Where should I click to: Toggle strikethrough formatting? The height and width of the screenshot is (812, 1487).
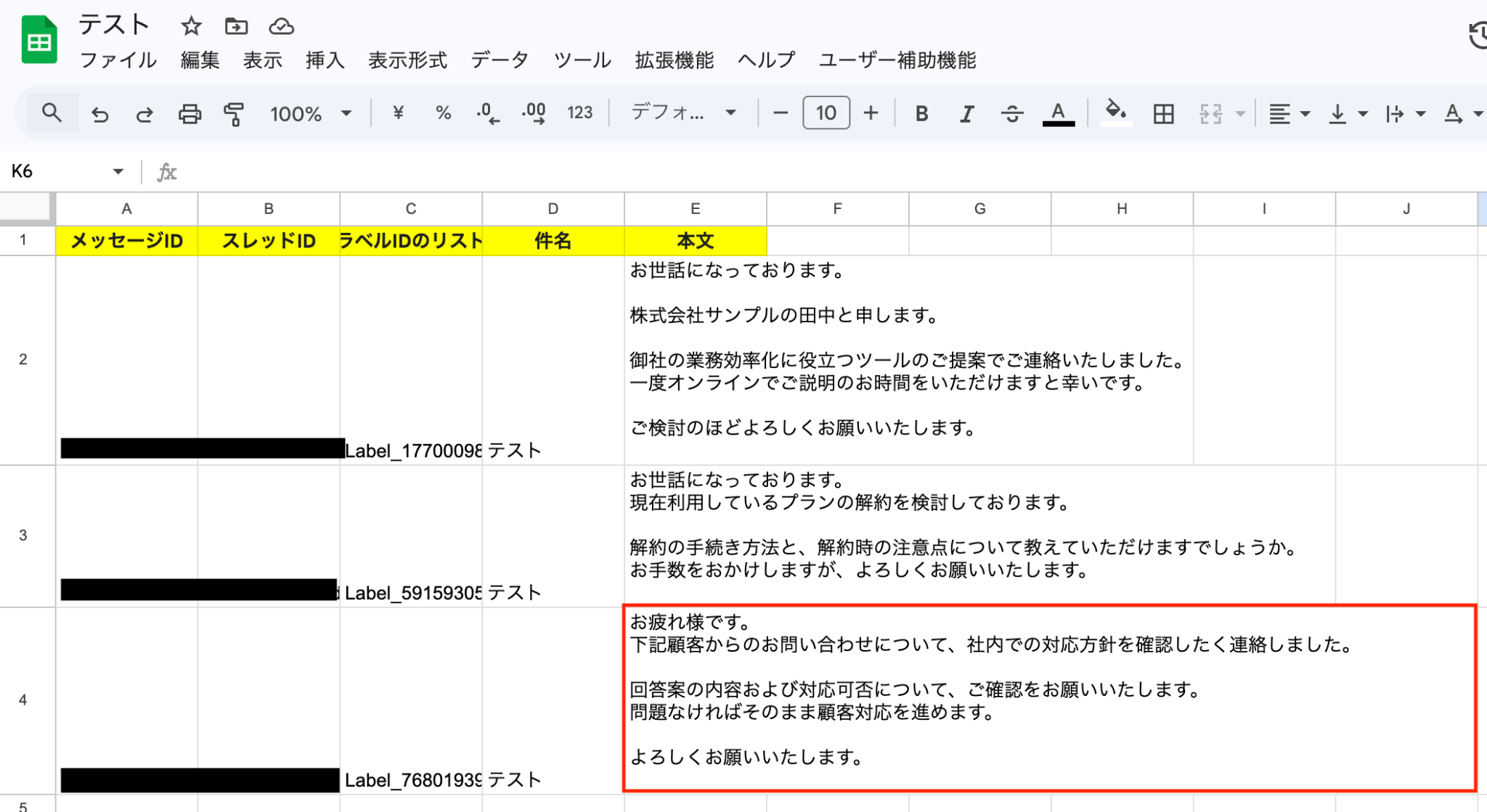(x=1011, y=114)
